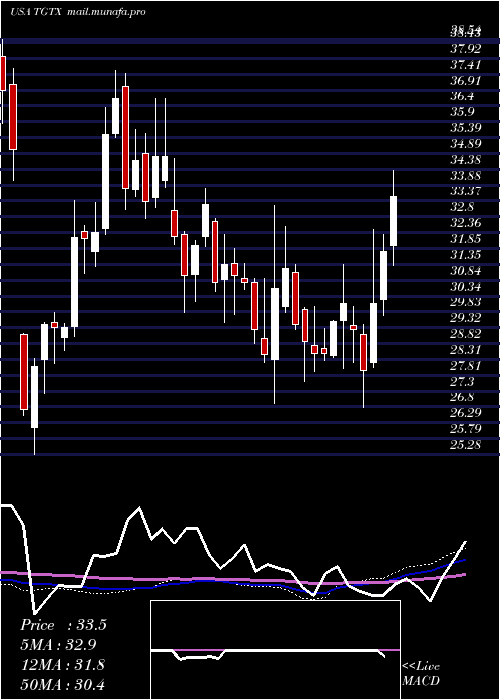Select the 33.88 price axis label
The image size is (500, 700).
point(466,175)
